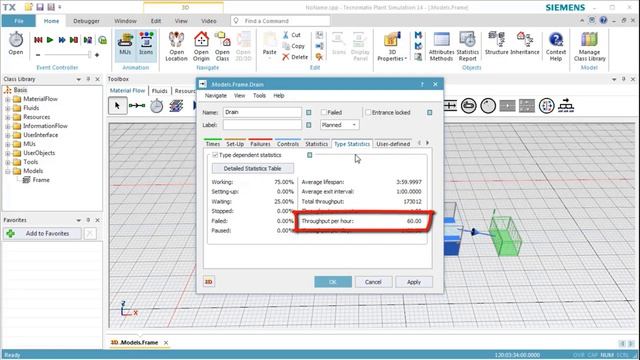Open the Detailed Statistics Table
640x360 pixels.
(252, 168)
